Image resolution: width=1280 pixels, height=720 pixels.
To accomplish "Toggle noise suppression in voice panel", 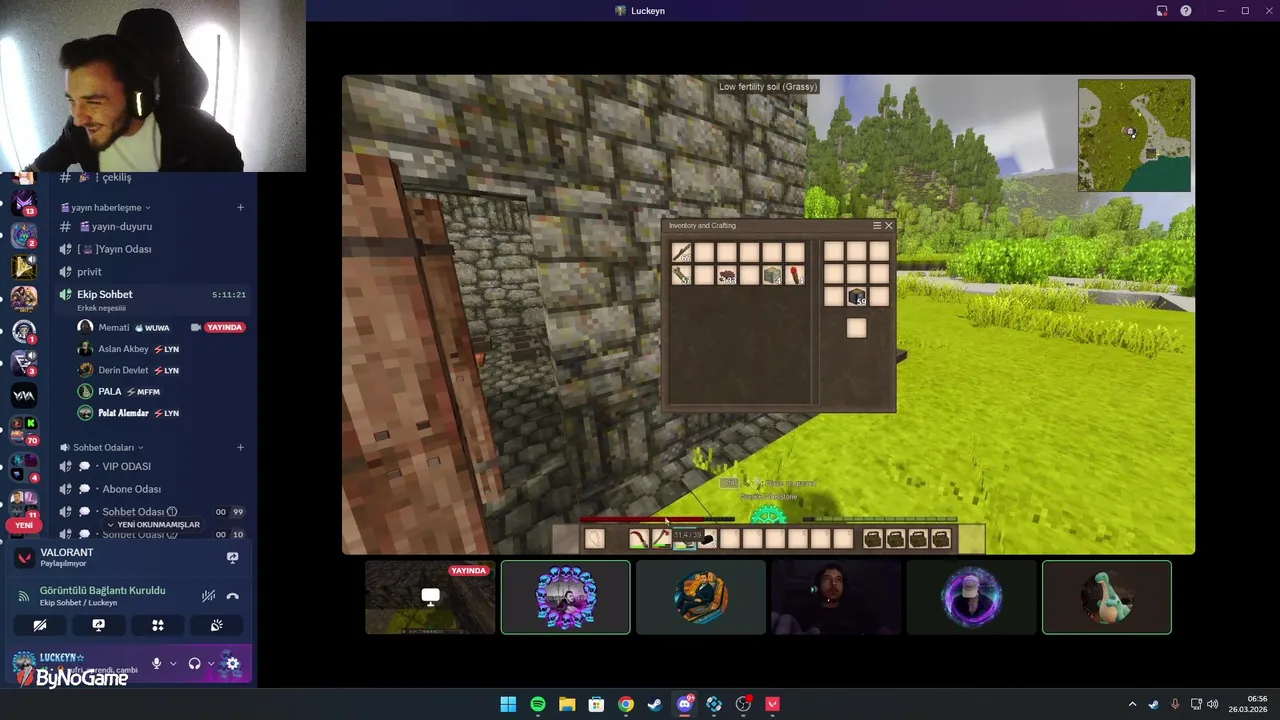I will coord(208,596).
